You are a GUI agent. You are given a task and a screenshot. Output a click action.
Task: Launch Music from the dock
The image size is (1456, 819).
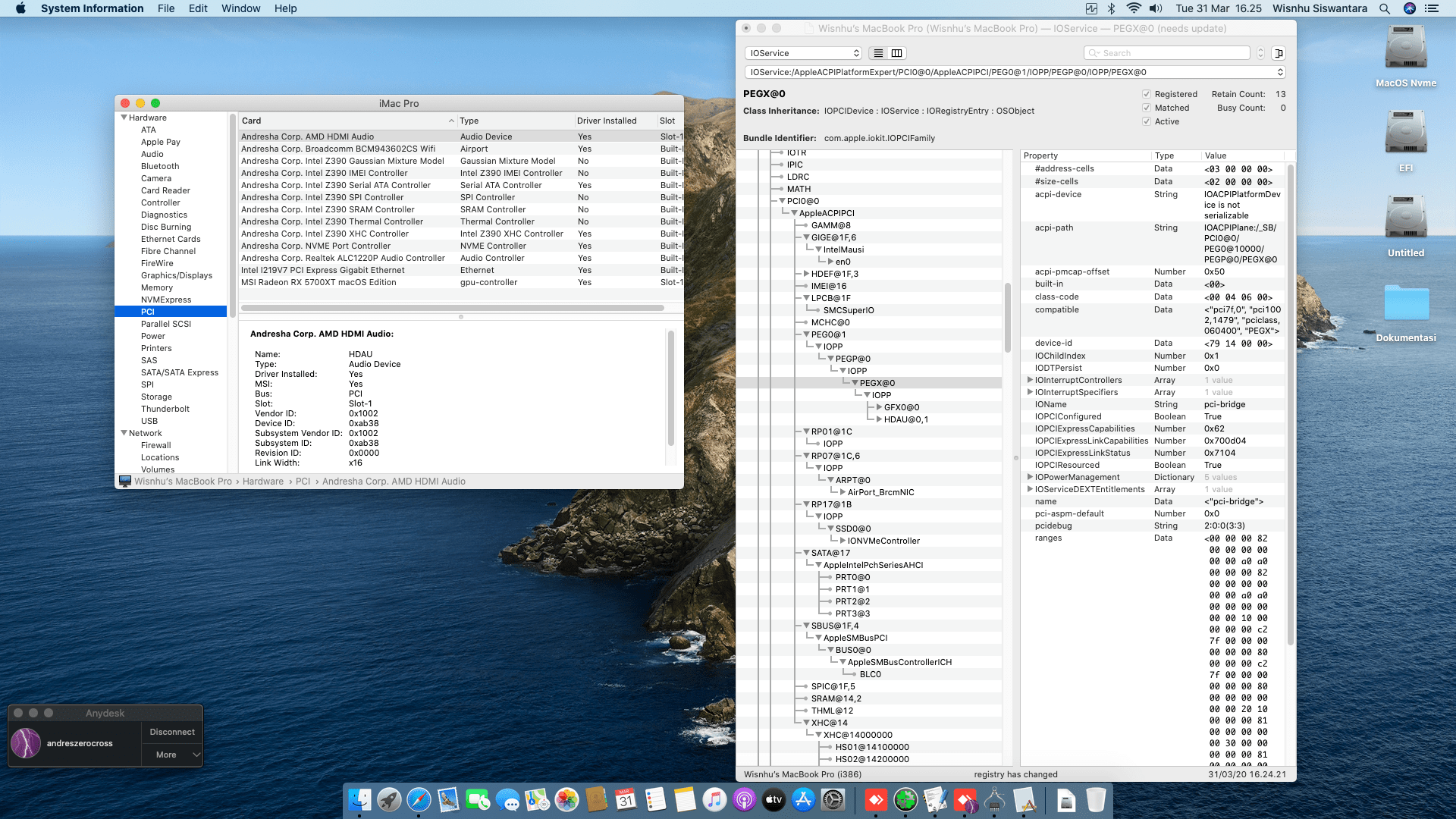coord(714,799)
